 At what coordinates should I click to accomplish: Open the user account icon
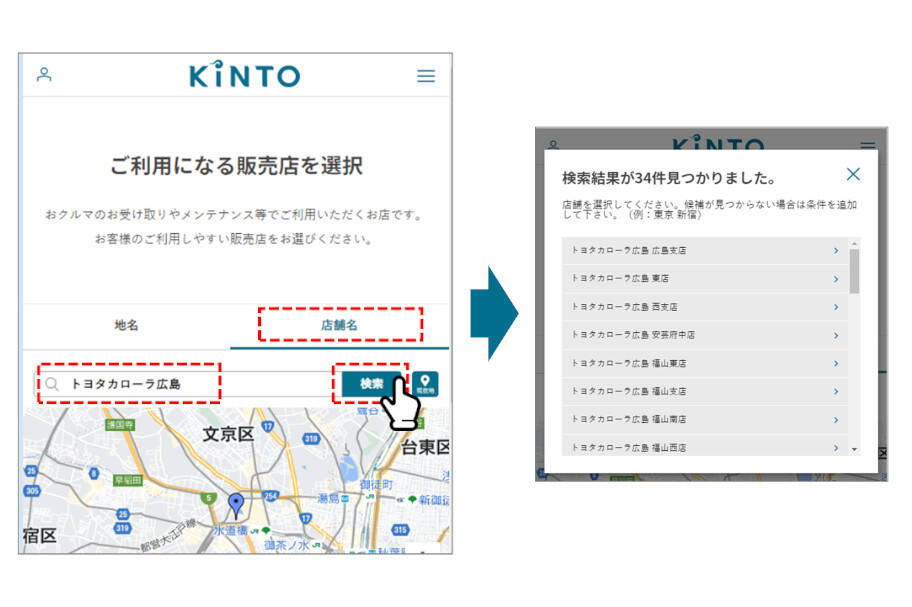coord(44,74)
